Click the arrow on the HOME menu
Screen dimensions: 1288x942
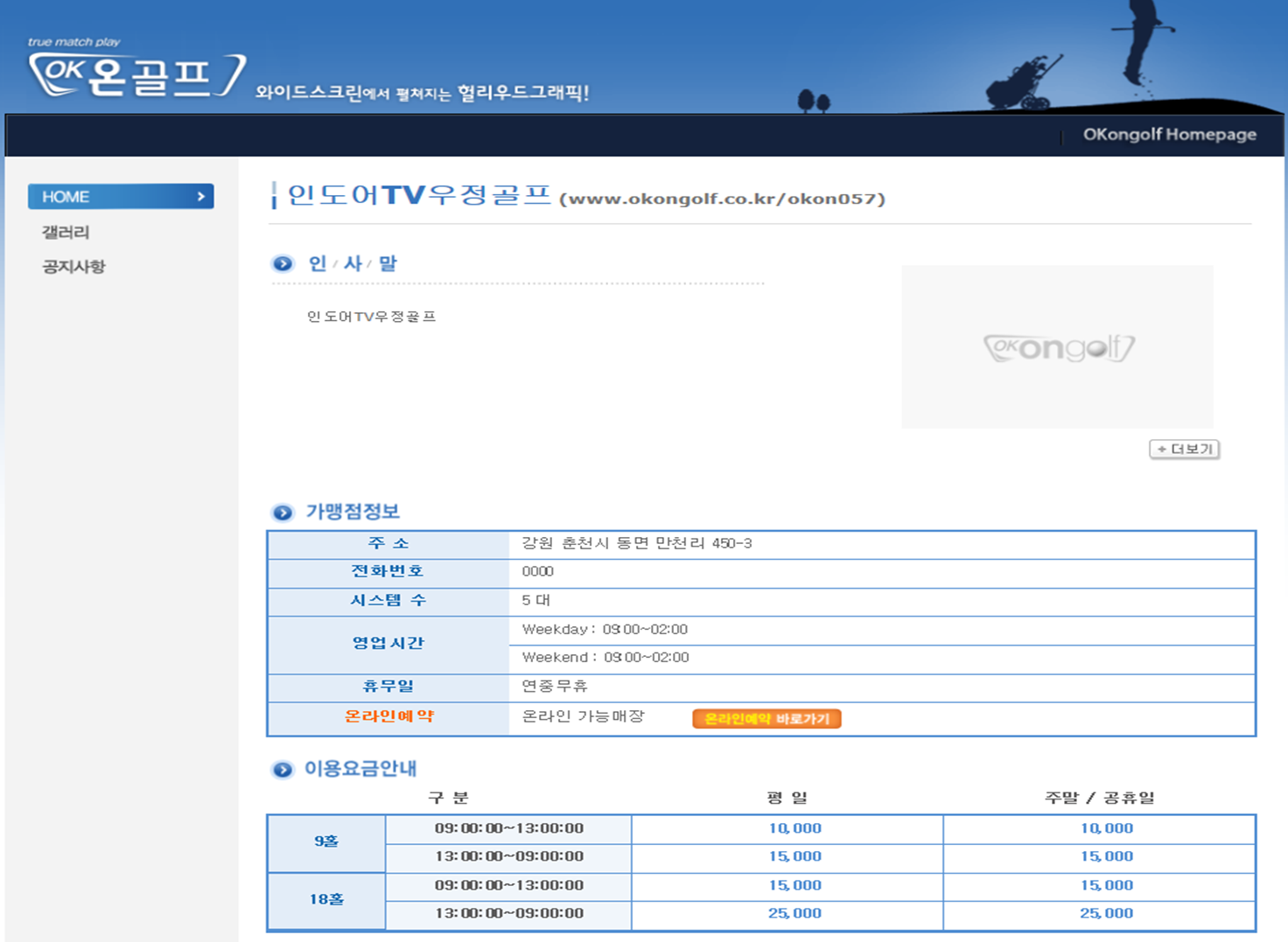pos(201,197)
